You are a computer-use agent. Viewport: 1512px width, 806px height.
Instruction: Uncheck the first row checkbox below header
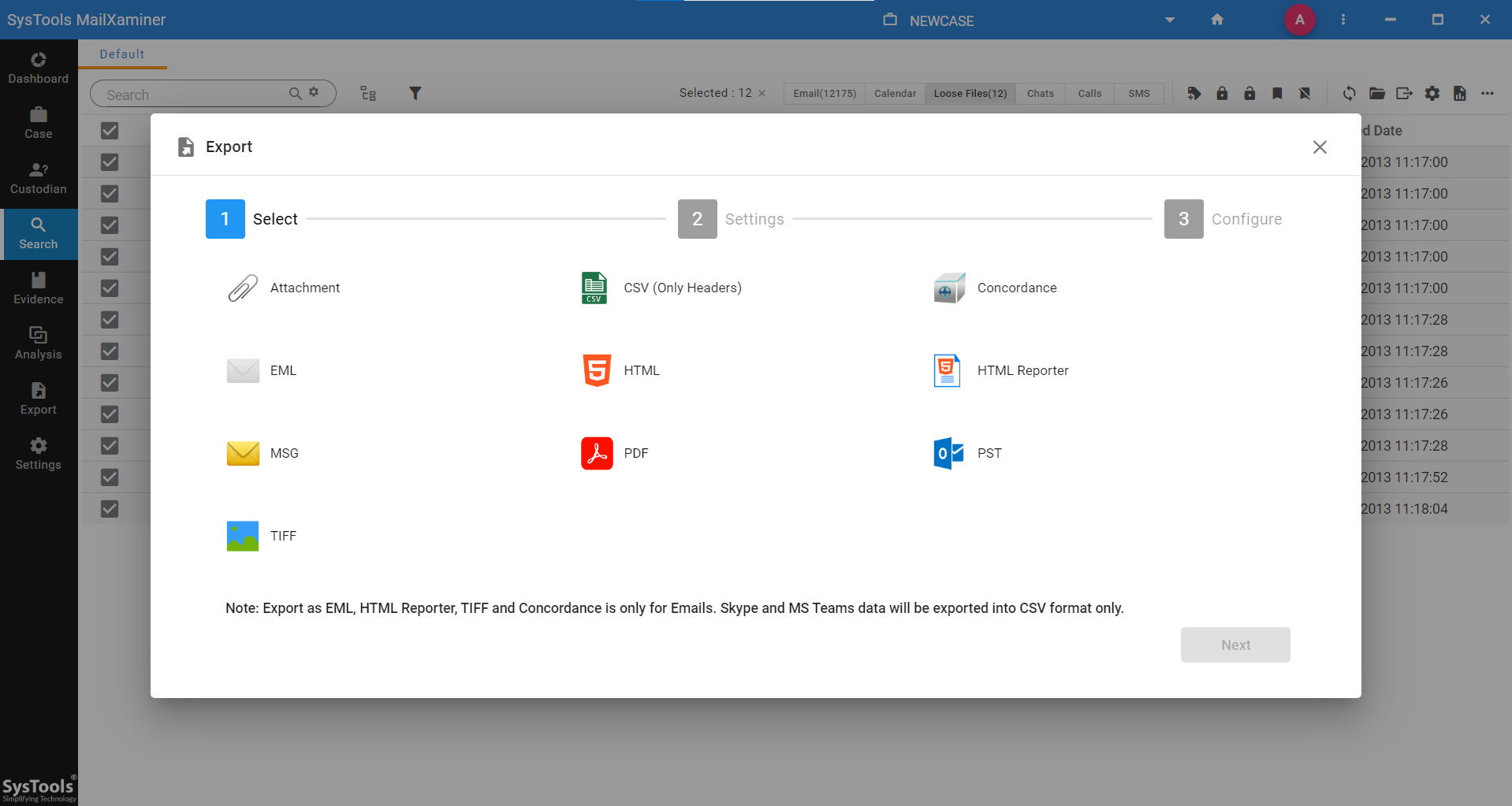tap(110, 162)
